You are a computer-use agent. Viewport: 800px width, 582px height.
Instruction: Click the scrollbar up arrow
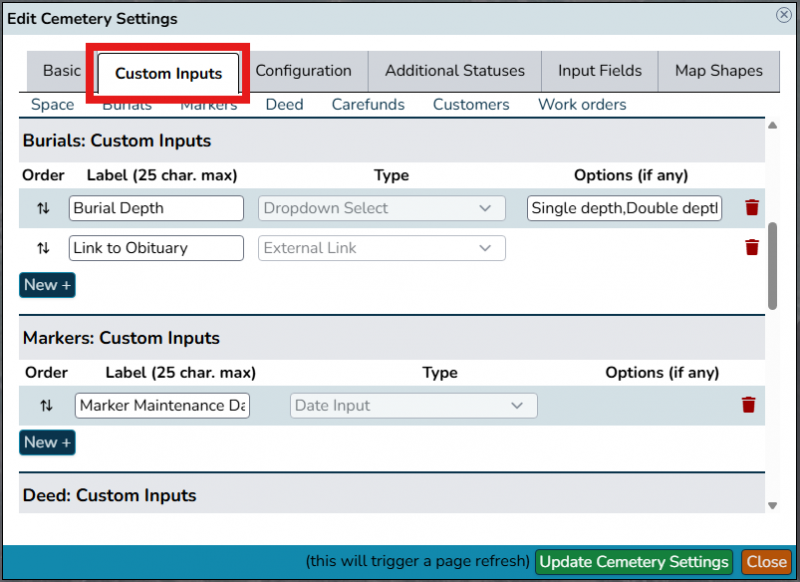coord(772,125)
